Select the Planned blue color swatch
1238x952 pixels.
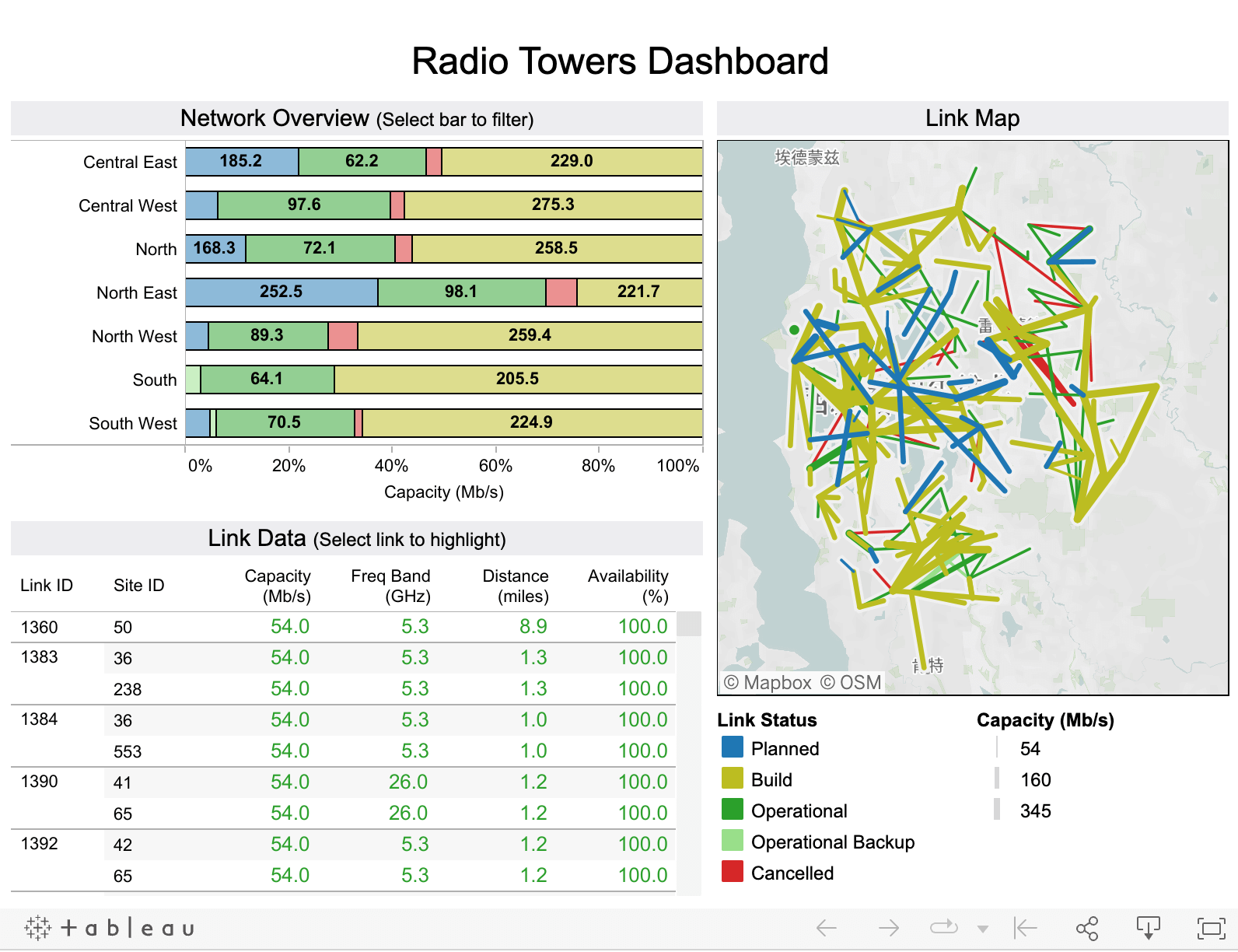(x=733, y=747)
